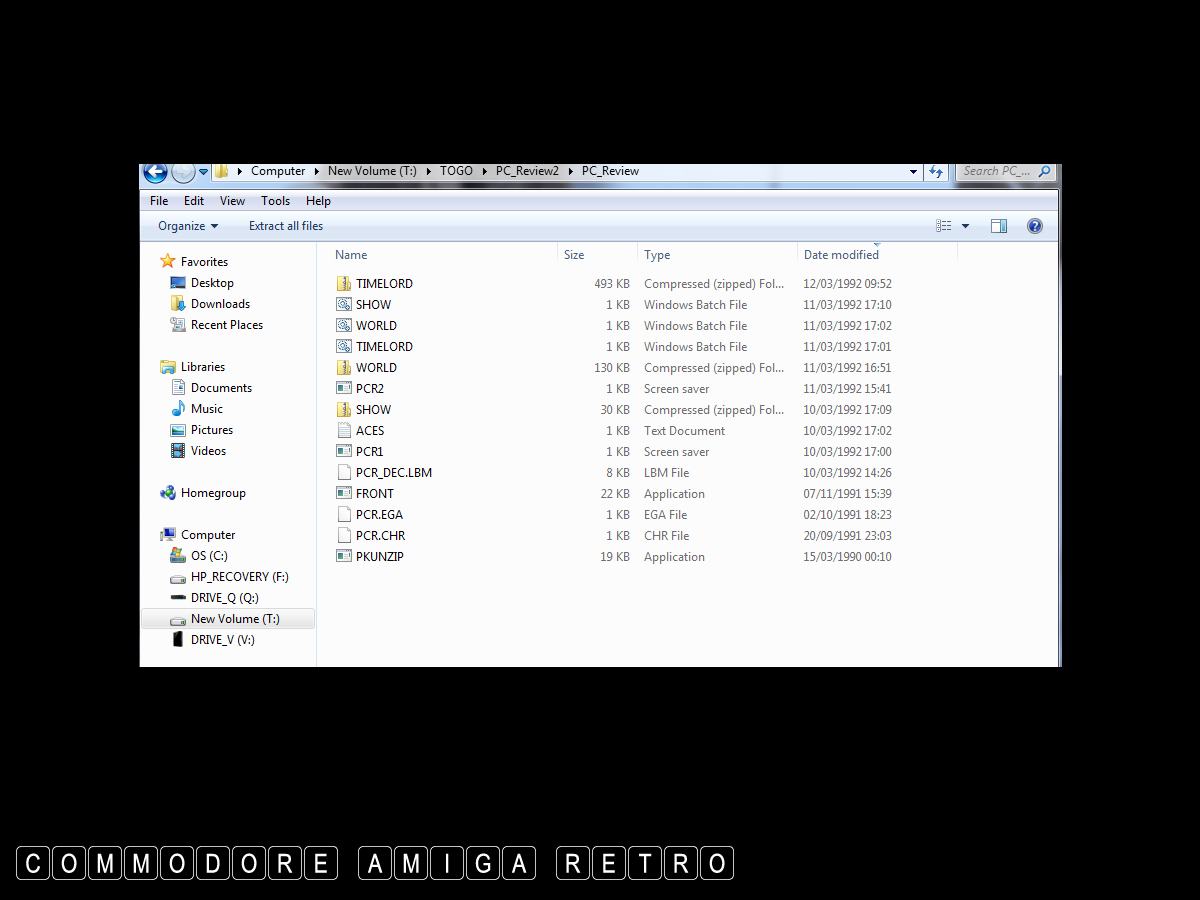Select Downloads in Favorites sidebar

[220, 304]
